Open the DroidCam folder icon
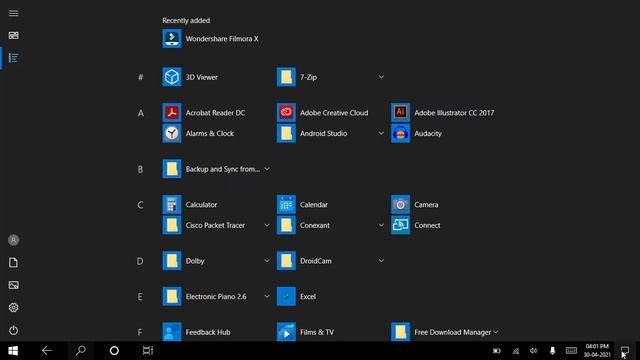Viewport: 640px width, 360px height. [x=286, y=261]
